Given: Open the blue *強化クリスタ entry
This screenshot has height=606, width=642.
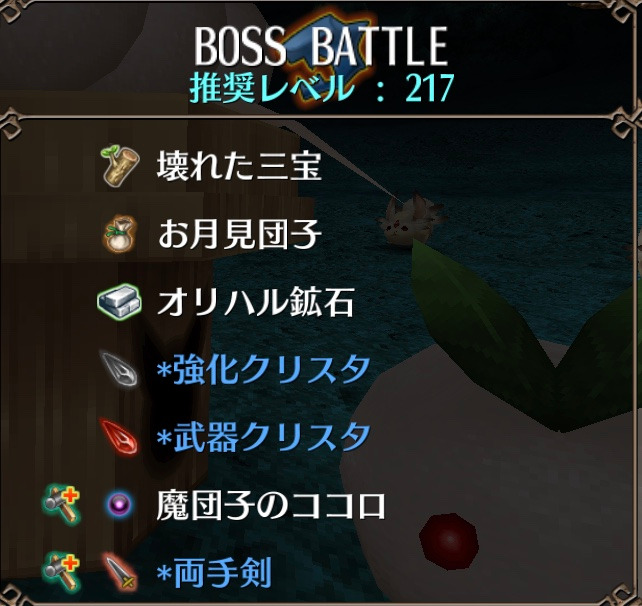Looking at the screenshot, I should (x=263, y=369).
